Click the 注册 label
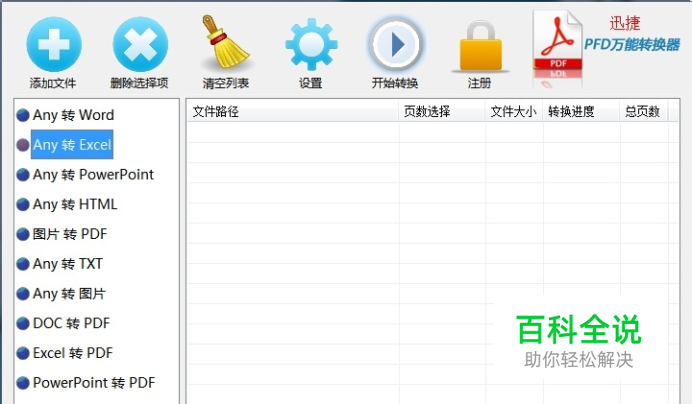Screen dimensions: 692x404 pyautogui.click(x=479, y=83)
